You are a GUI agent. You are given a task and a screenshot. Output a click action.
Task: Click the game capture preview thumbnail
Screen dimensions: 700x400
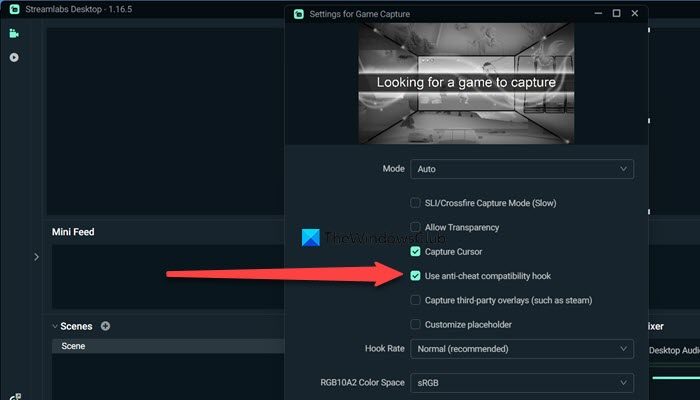[466, 83]
